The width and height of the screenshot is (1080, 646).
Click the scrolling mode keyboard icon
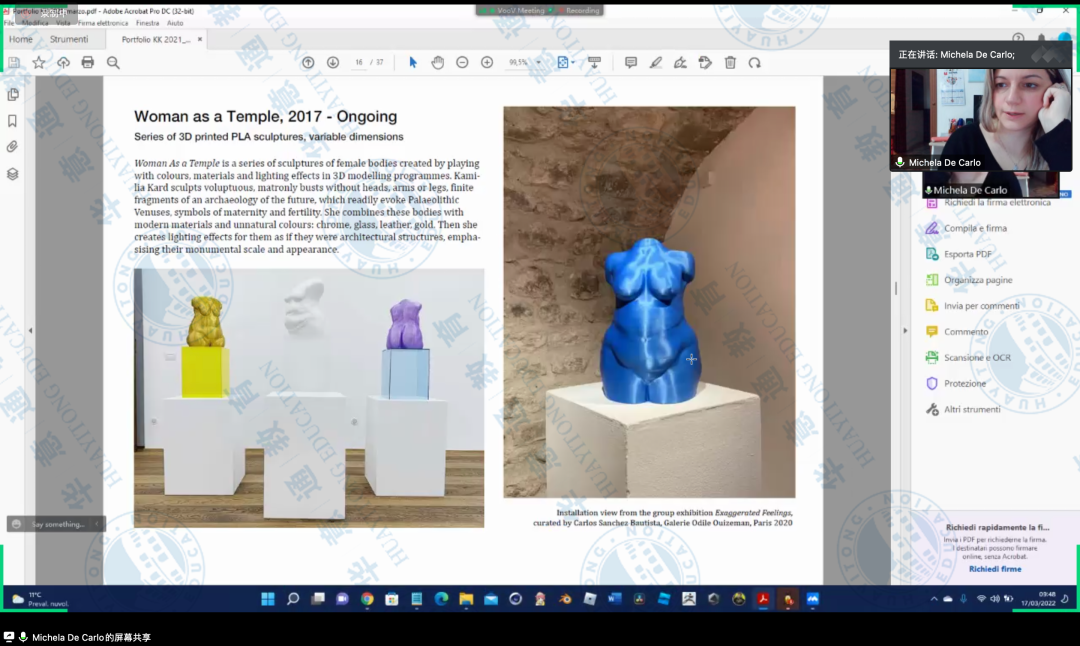pyautogui.click(x=594, y=63)
